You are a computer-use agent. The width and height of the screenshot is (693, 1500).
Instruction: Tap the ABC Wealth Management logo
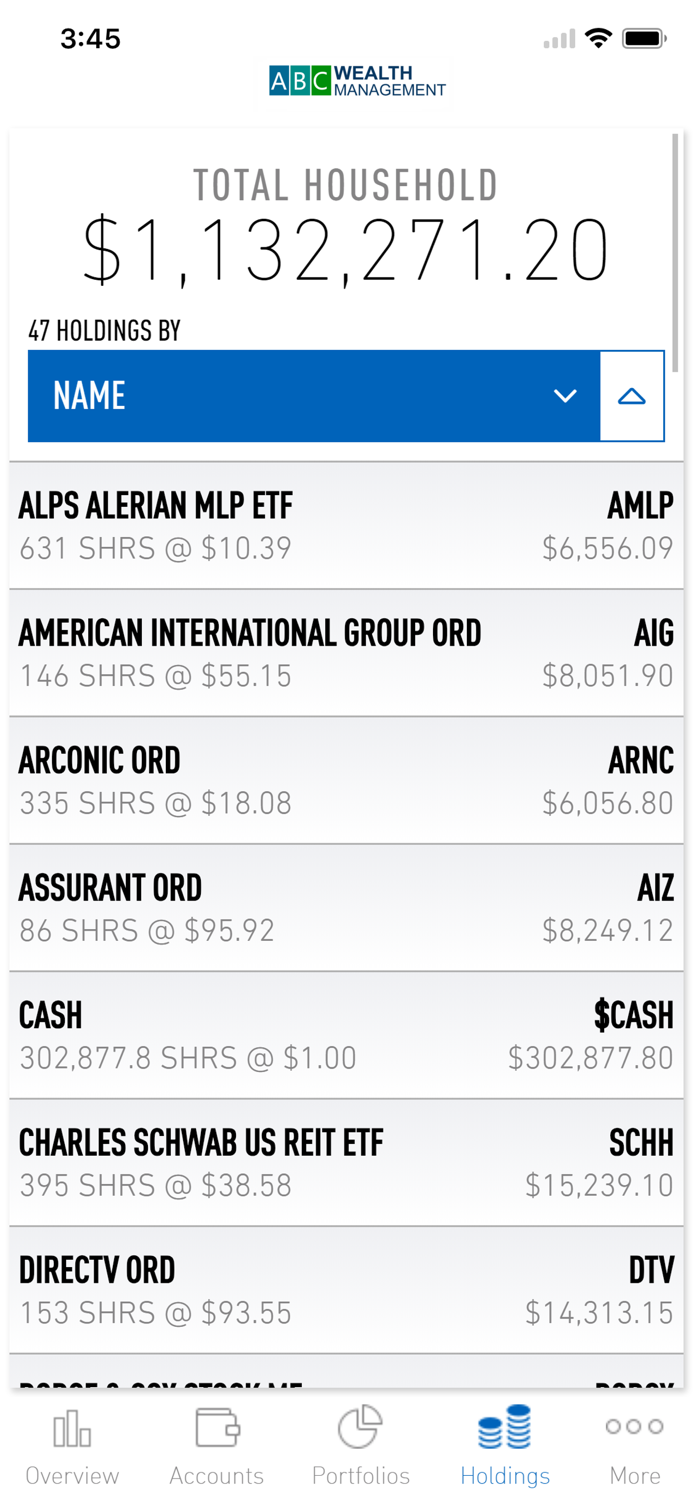[356, 80]
